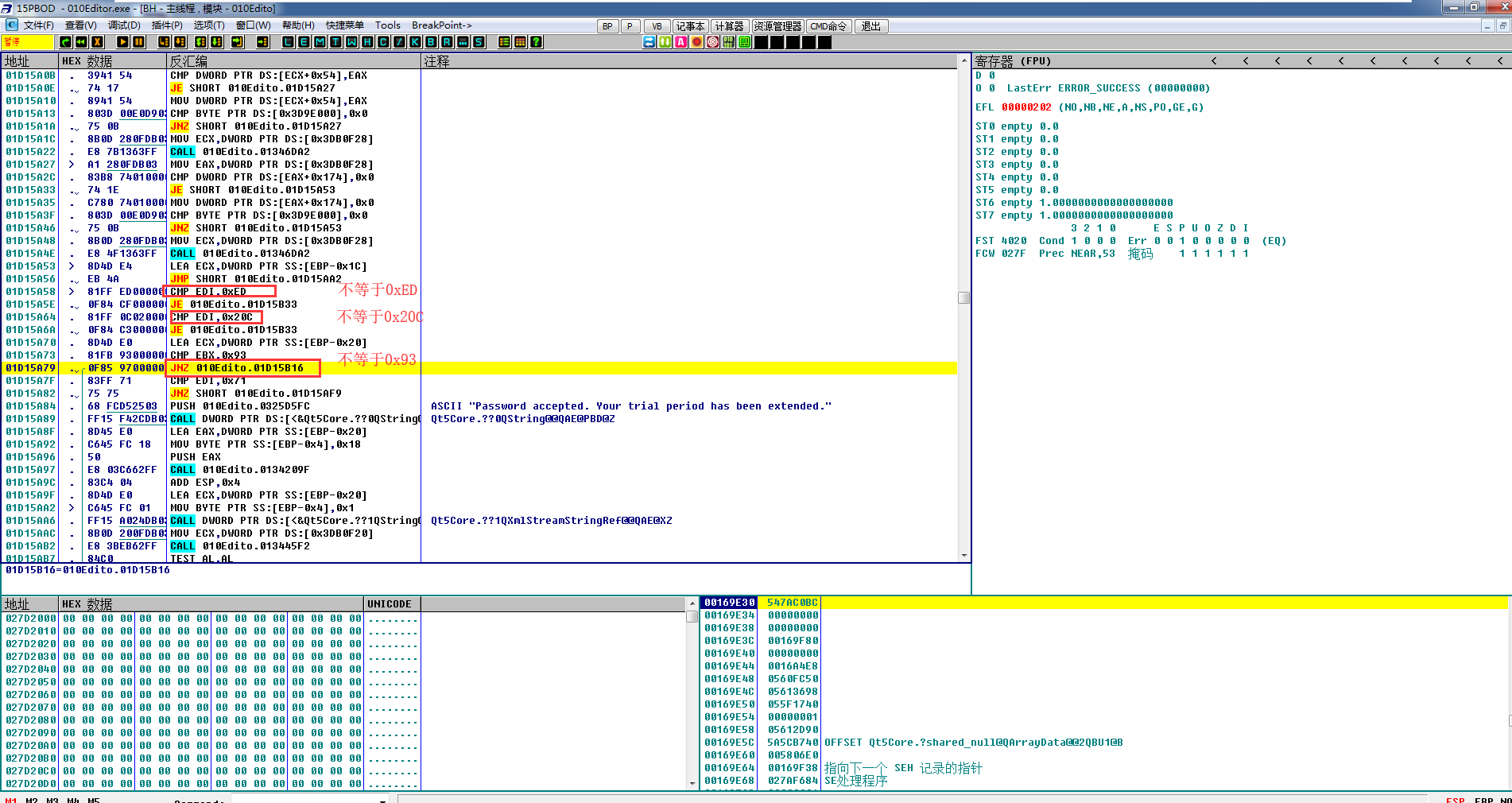The image size is (1512, 803).
Task: Open Handles window (H icon)
Action: [x=367, y=42]
